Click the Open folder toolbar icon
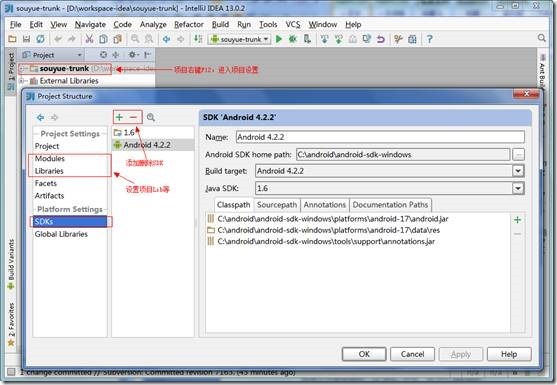 (x=12, y=39)
